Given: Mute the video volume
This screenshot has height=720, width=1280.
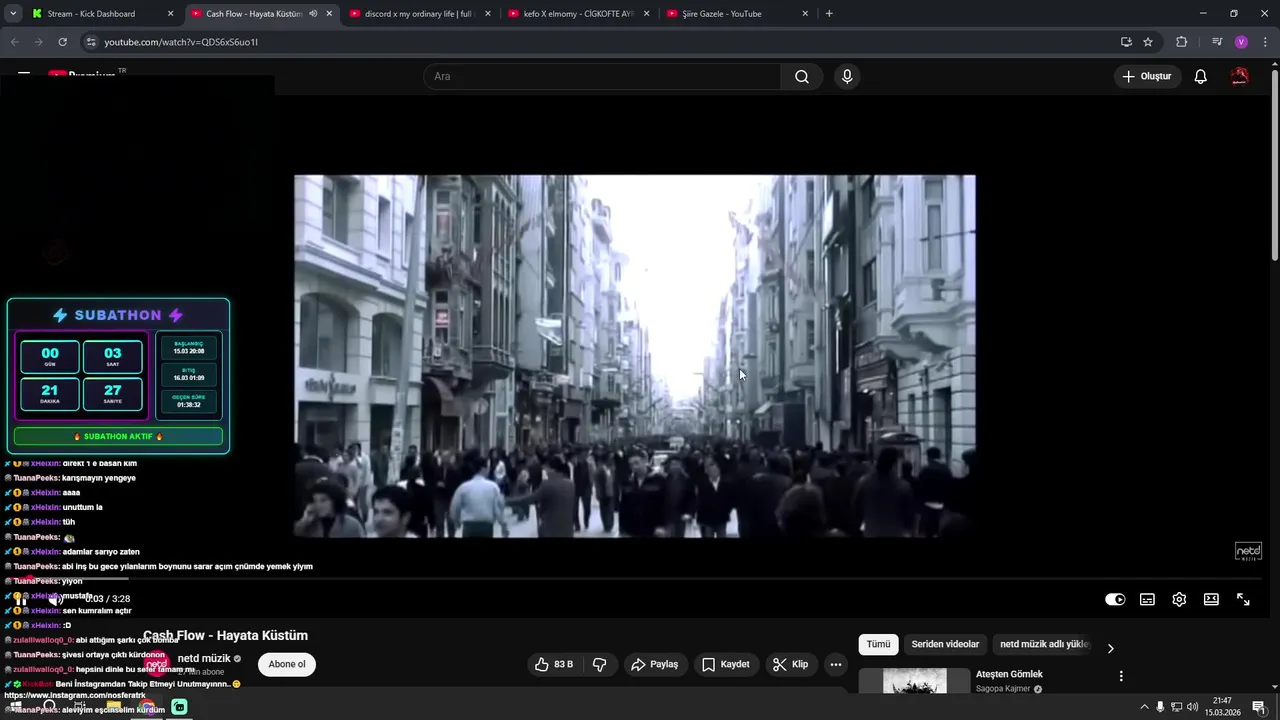Looking at the screenshot, I should (x=56, y=599).
